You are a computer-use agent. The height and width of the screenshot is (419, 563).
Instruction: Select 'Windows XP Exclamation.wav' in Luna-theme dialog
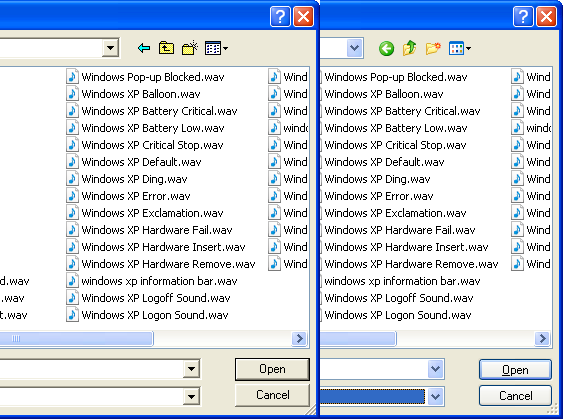pyautogui.click(x=395, y=213)
